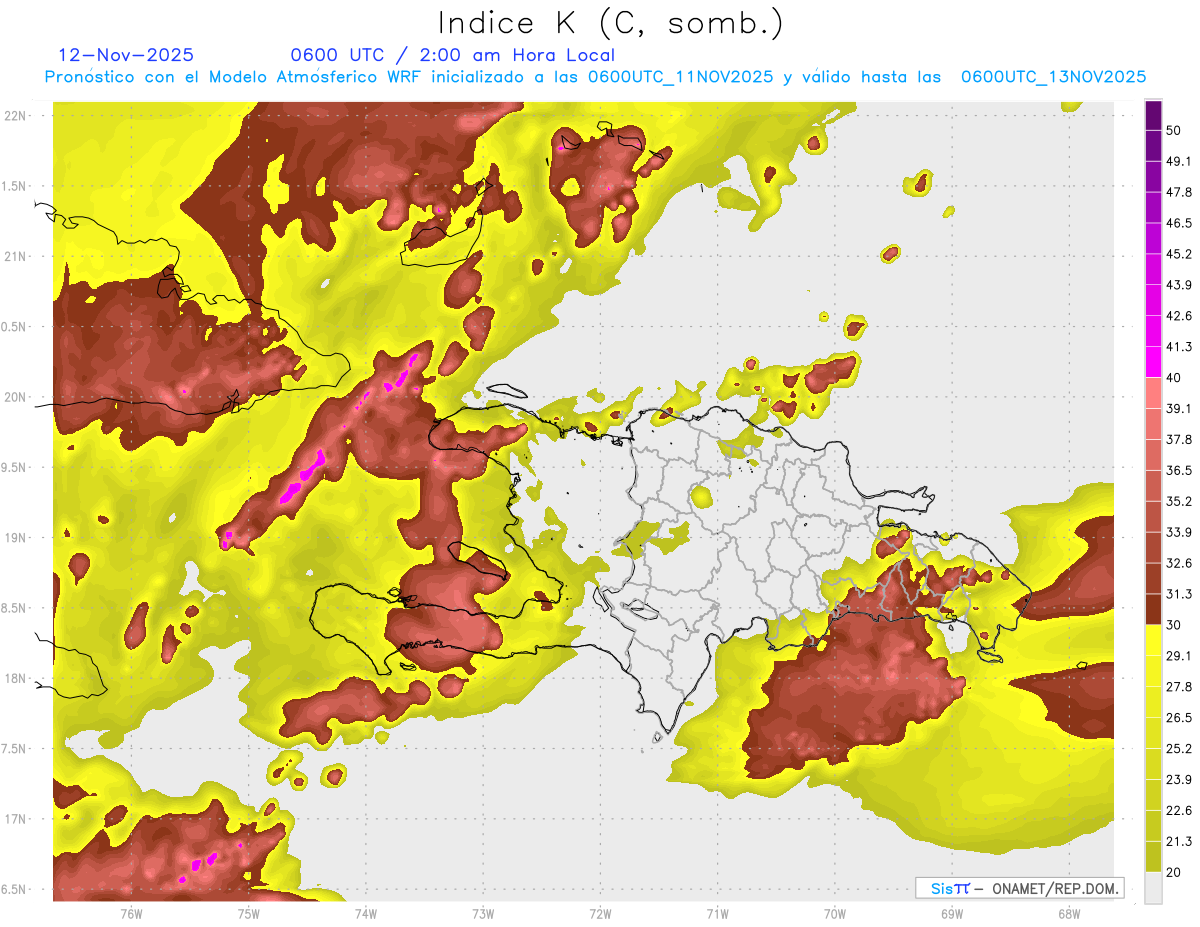Click the 75W longitude label

[248, 914]
